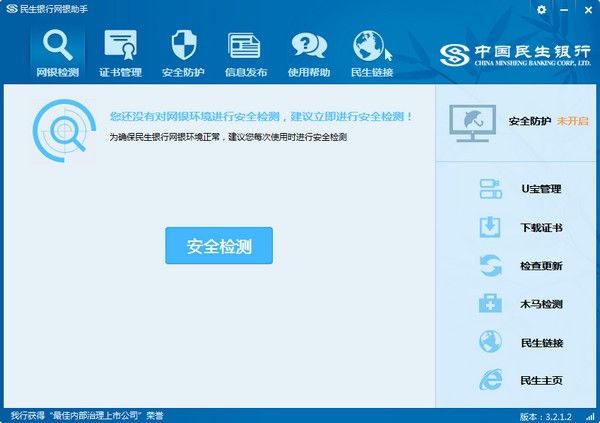Minimize the 民生银行网银助手 window
The image size is (600, 423).
click(x=563, y=9)
